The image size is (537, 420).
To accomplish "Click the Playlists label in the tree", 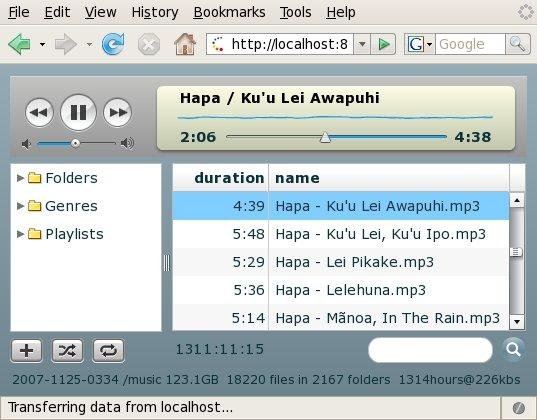I will point(74,234).
